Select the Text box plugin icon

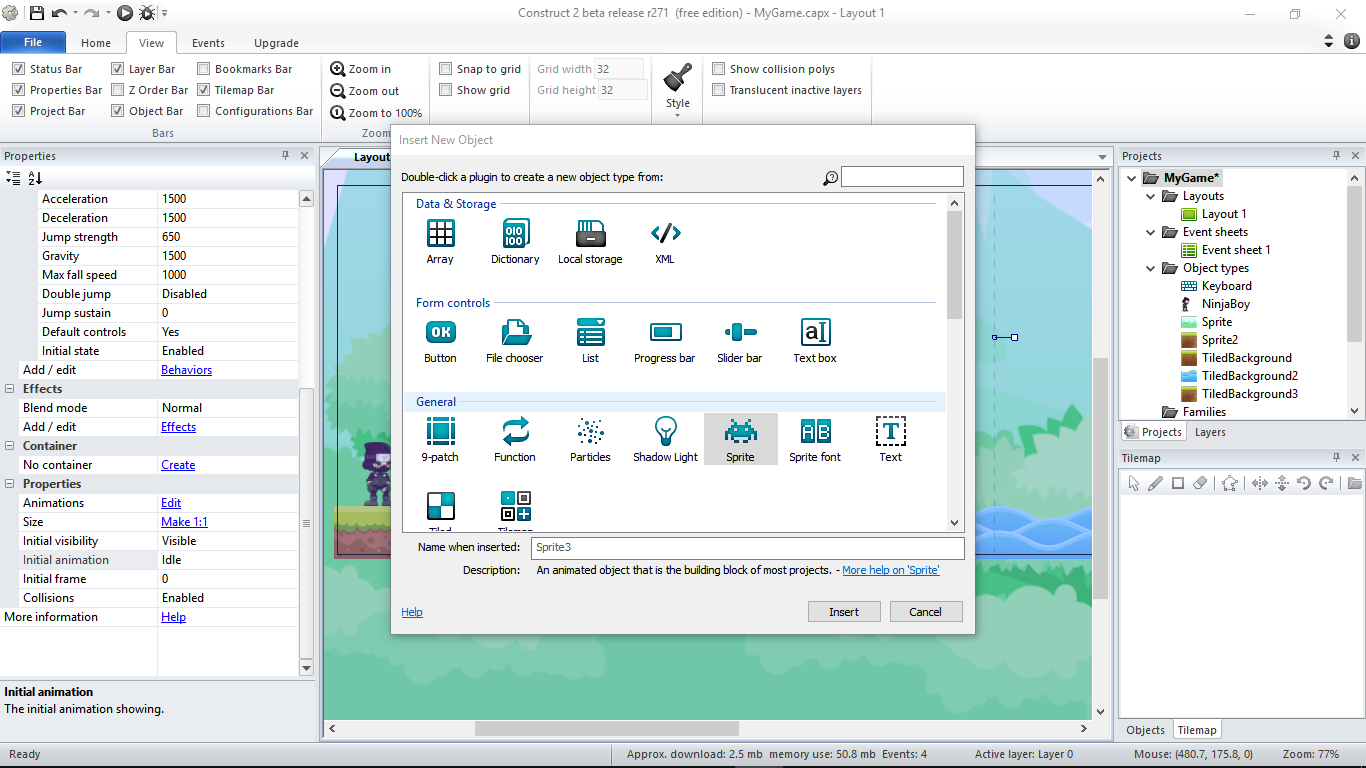(x=815, y=332)
